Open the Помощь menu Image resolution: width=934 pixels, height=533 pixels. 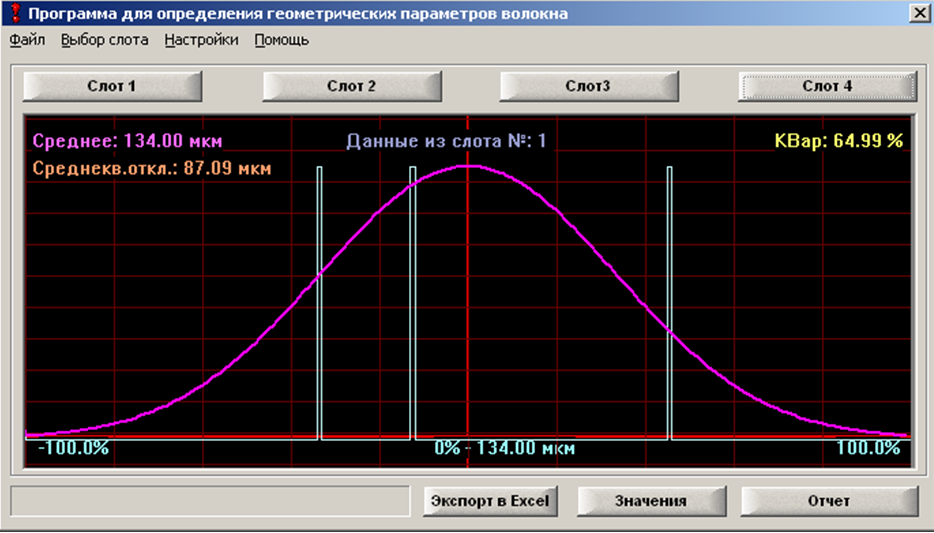coord(282,40)
